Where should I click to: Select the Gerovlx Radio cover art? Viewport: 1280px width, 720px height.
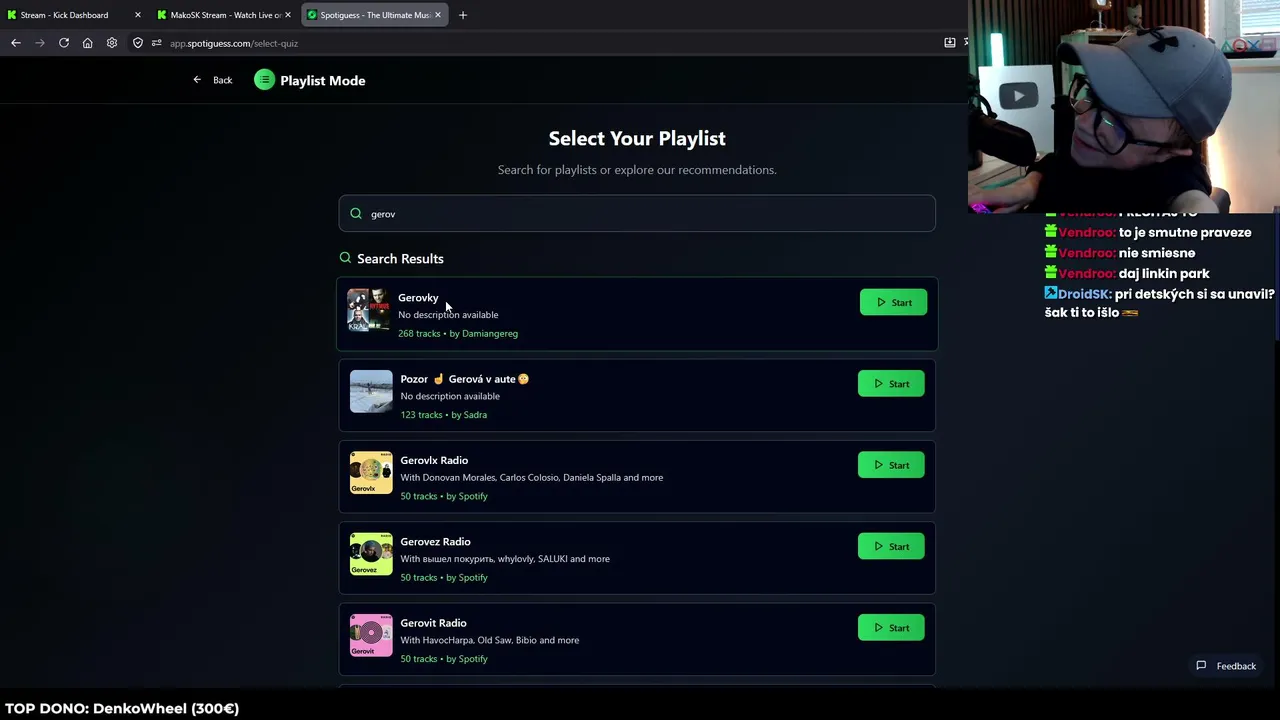click(371, 473)
